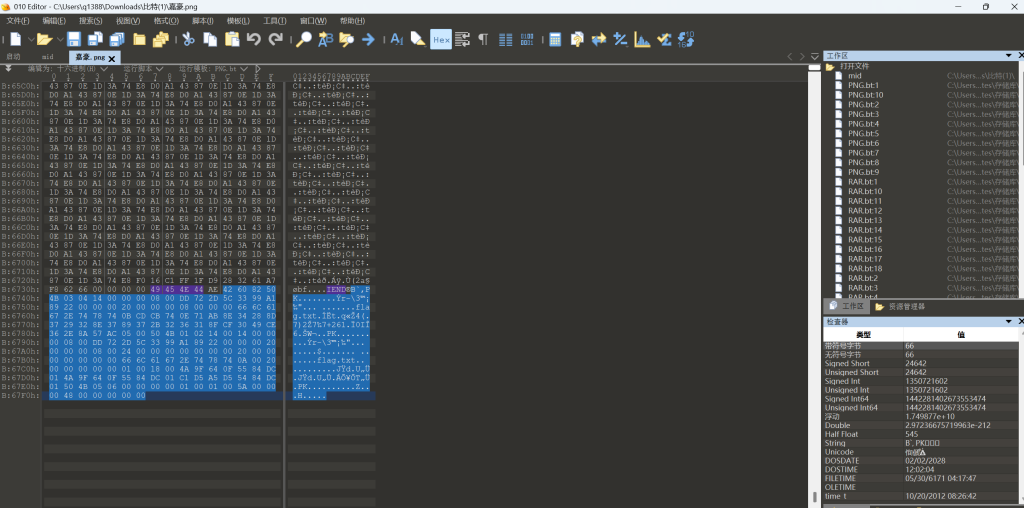Toggle show whitespace pilcrow icon
Image resolution: width=1024 pixels, height=508 pixels.
[483, 39]
